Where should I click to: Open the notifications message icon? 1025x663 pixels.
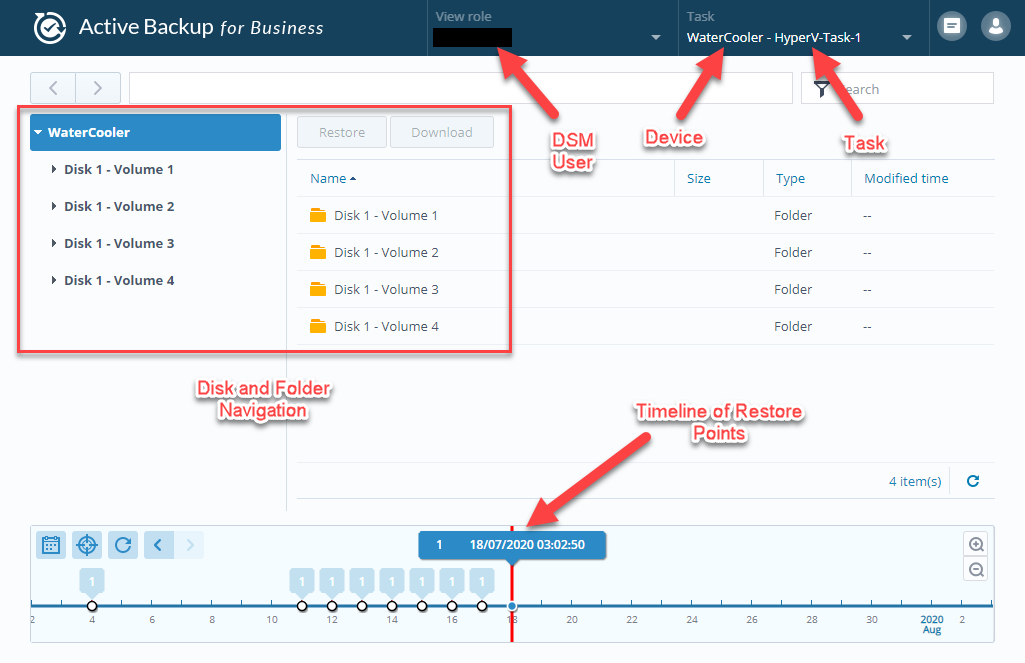(x=952, y=26)
